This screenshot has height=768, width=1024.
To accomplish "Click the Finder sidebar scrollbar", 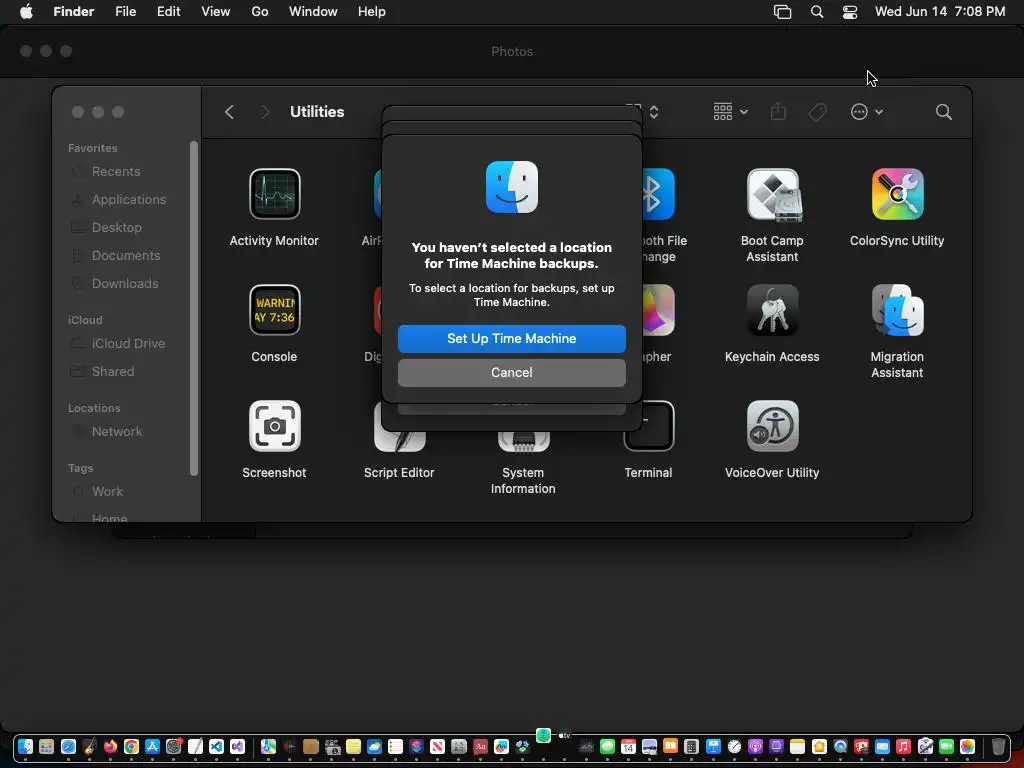I will click(x=193, y=308).
